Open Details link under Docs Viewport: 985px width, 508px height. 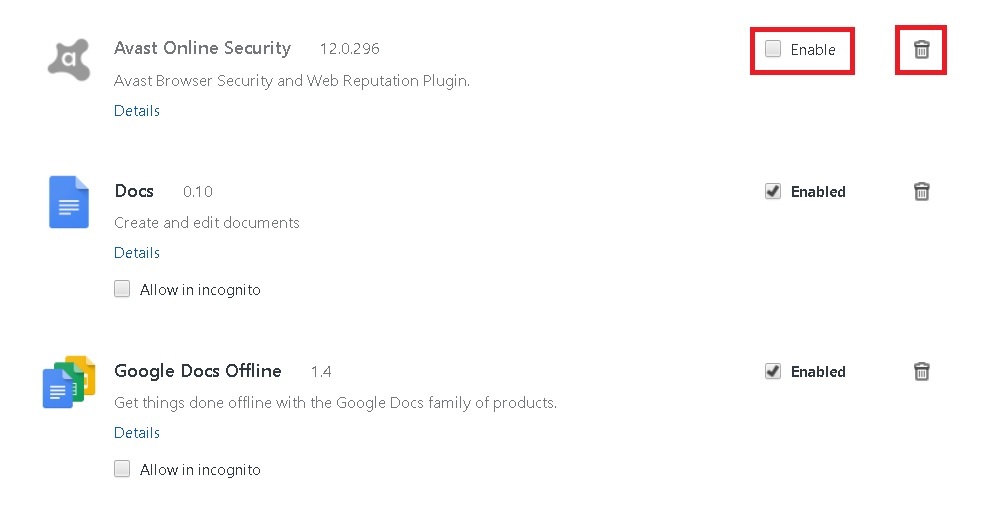pos(137,253)
